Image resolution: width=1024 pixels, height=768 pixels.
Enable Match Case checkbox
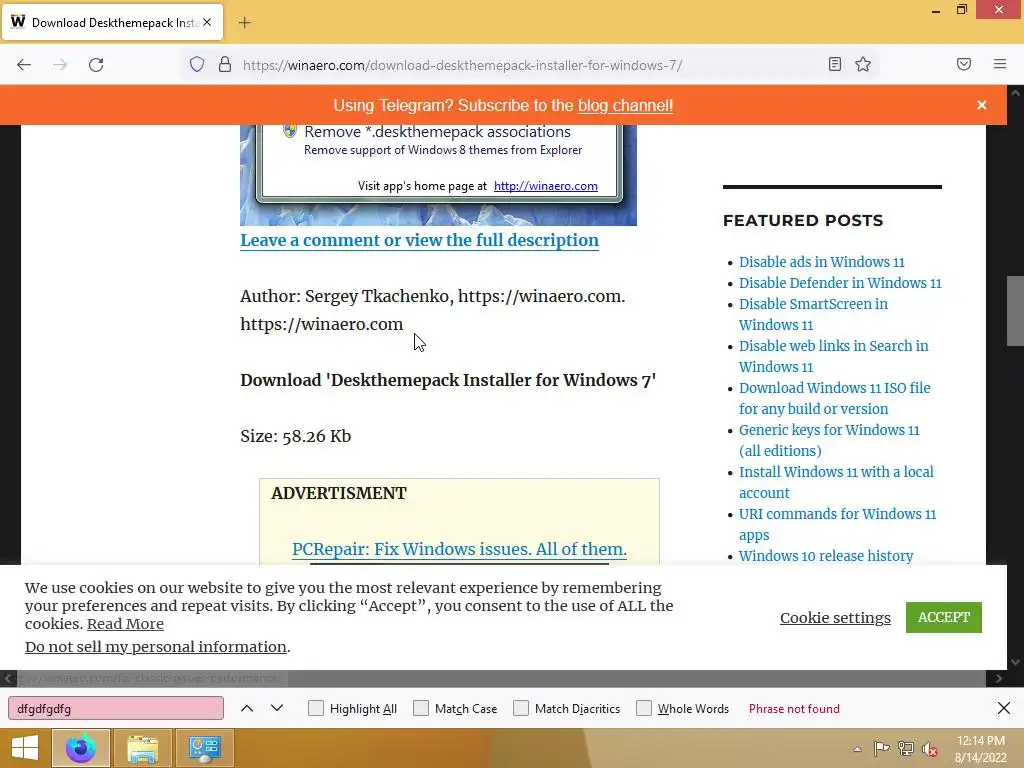(x=421, y=708)
